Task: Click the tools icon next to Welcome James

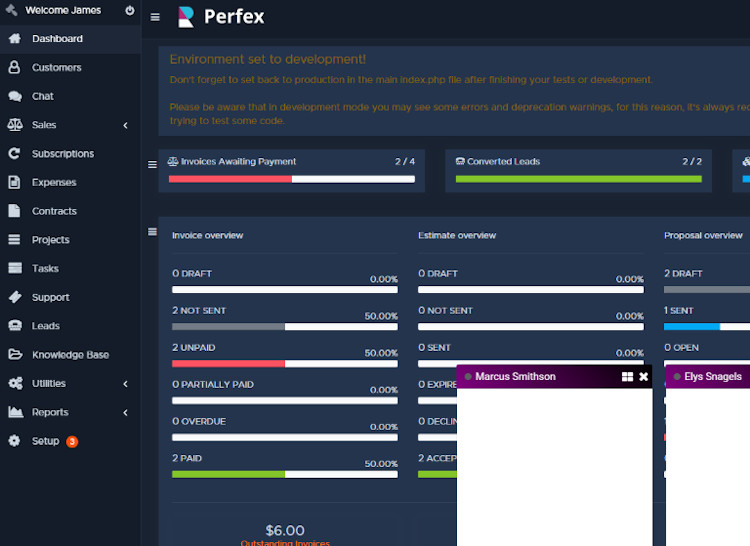Action: click(x=11, y=10)
